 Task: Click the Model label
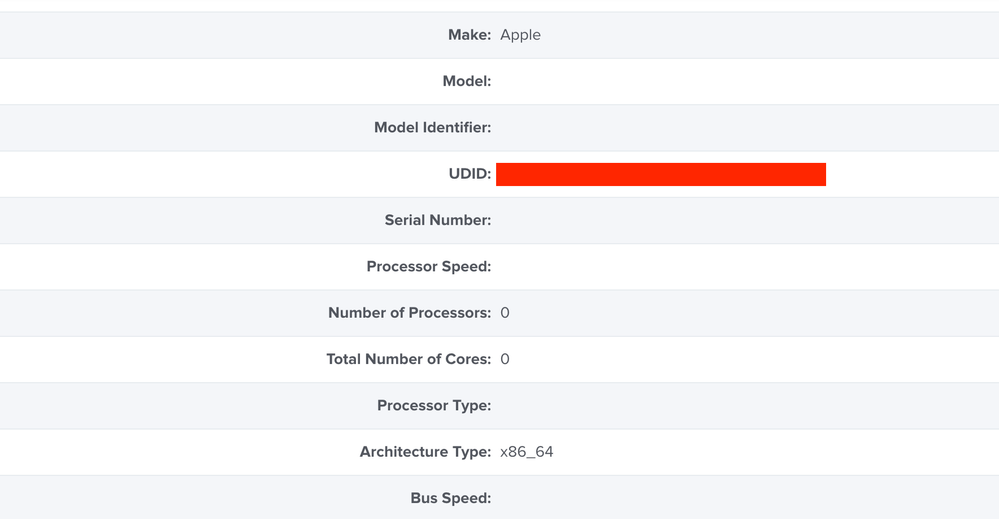[466, 82]
